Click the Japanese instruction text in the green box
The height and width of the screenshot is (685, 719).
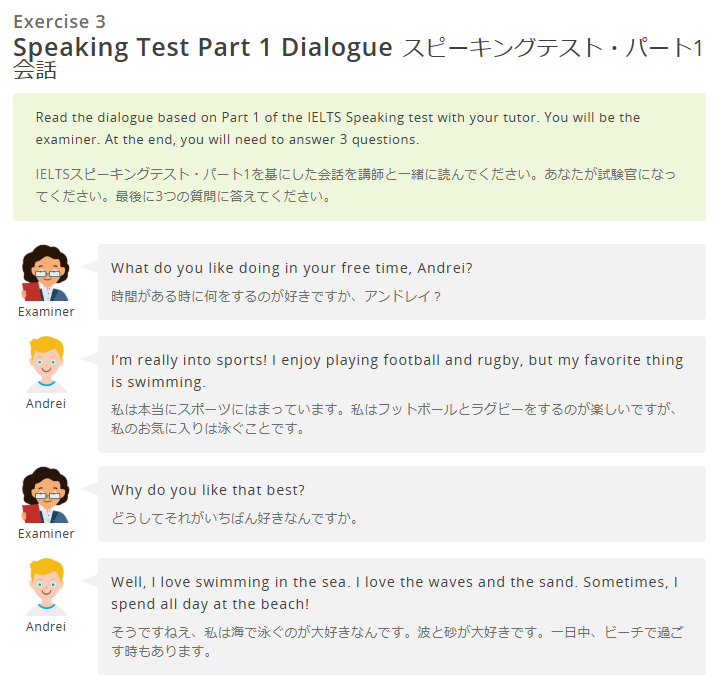355,185
